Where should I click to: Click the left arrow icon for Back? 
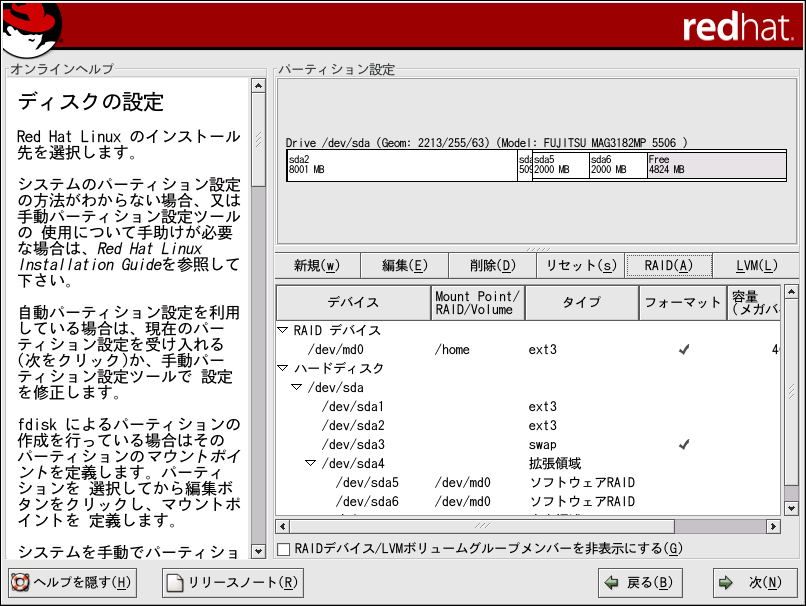(x=611, y=582)
